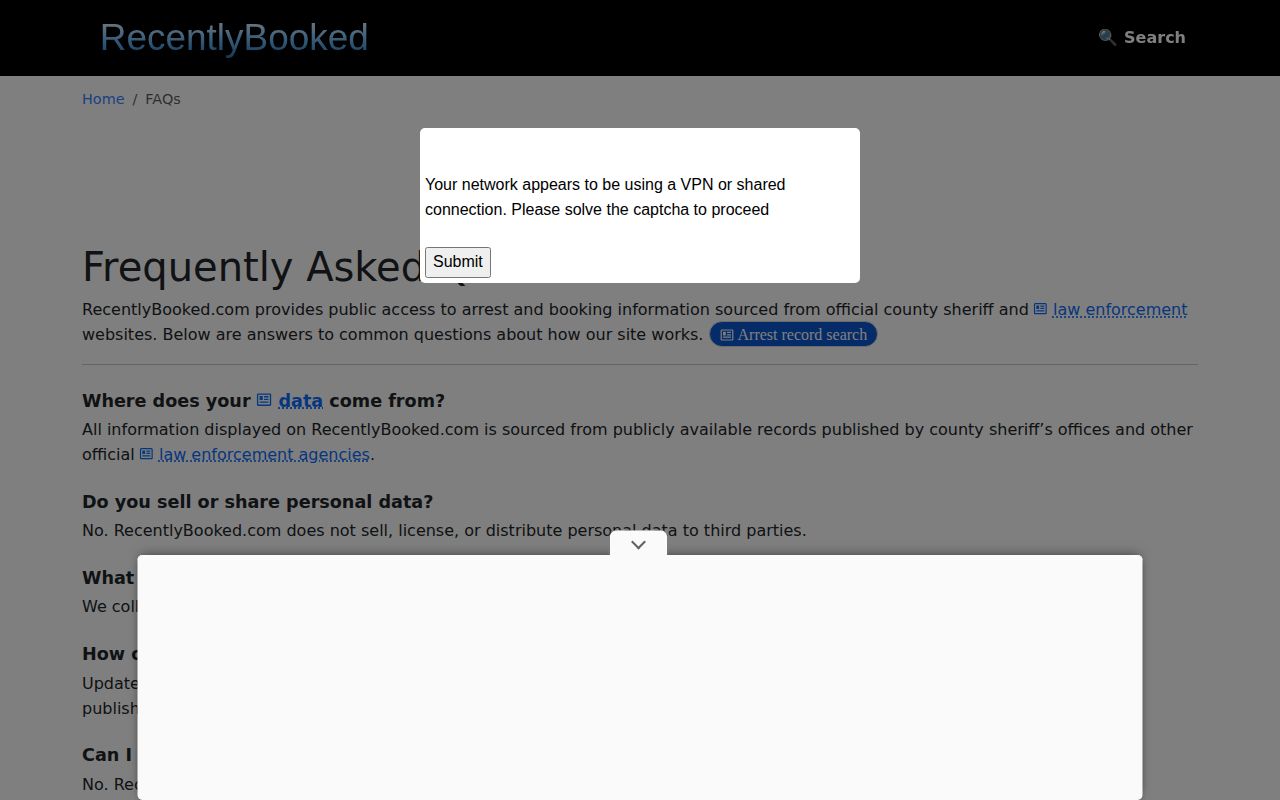Click the magnifying glass search icon

[x=1107, y=37]
